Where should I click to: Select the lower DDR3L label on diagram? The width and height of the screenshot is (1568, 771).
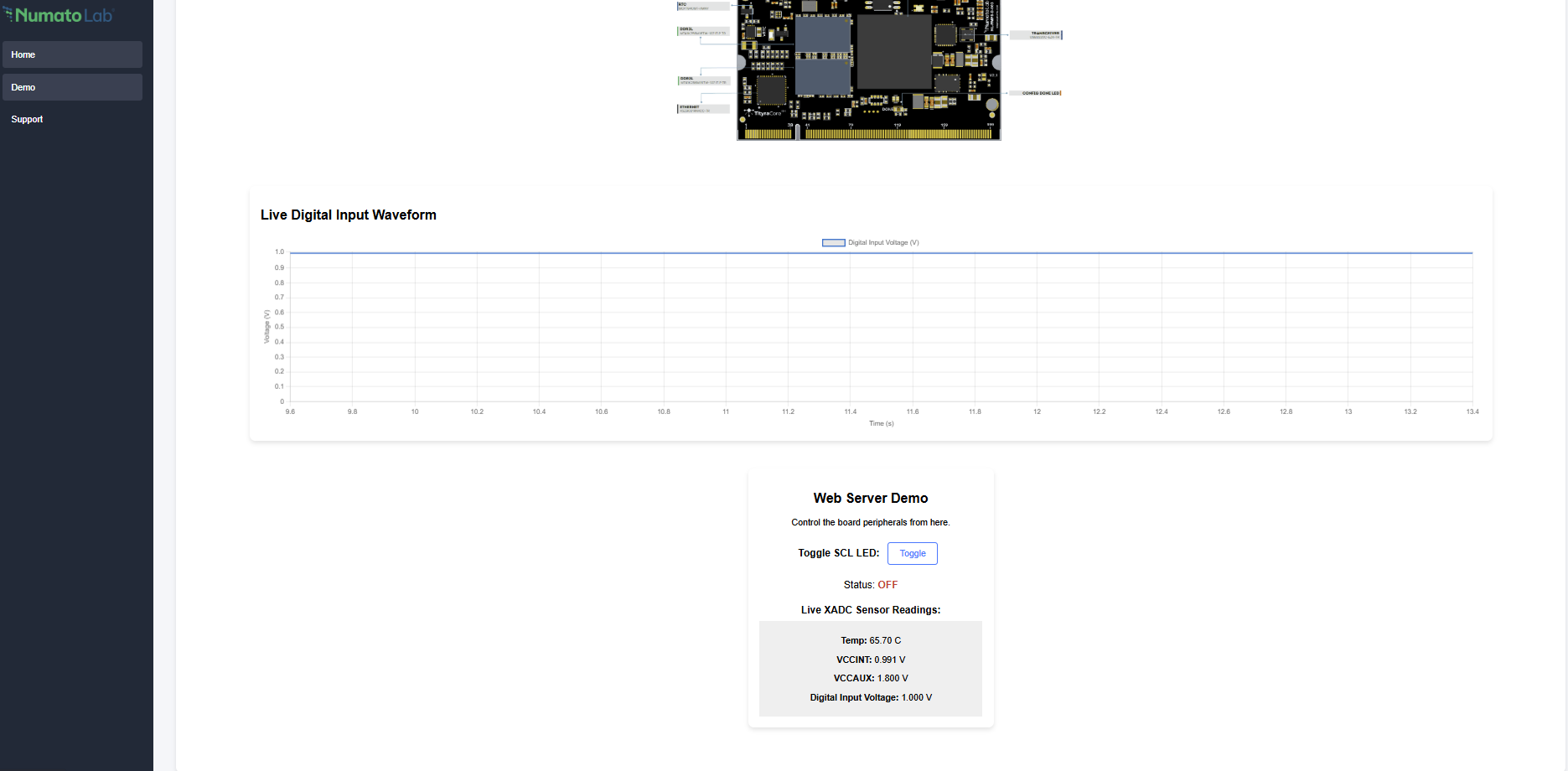click(702, 80)
